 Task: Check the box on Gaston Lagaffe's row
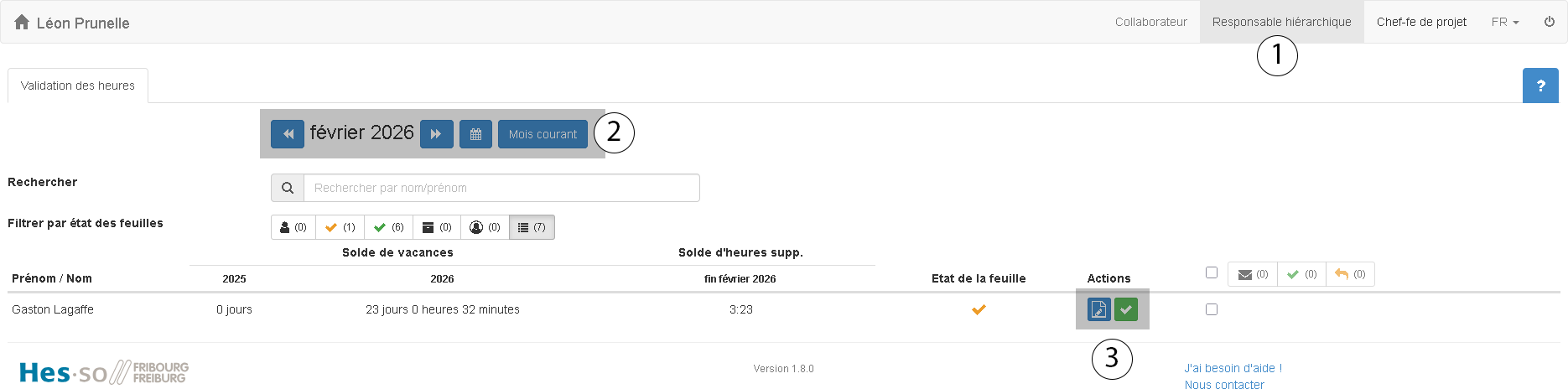(1212, 309)
